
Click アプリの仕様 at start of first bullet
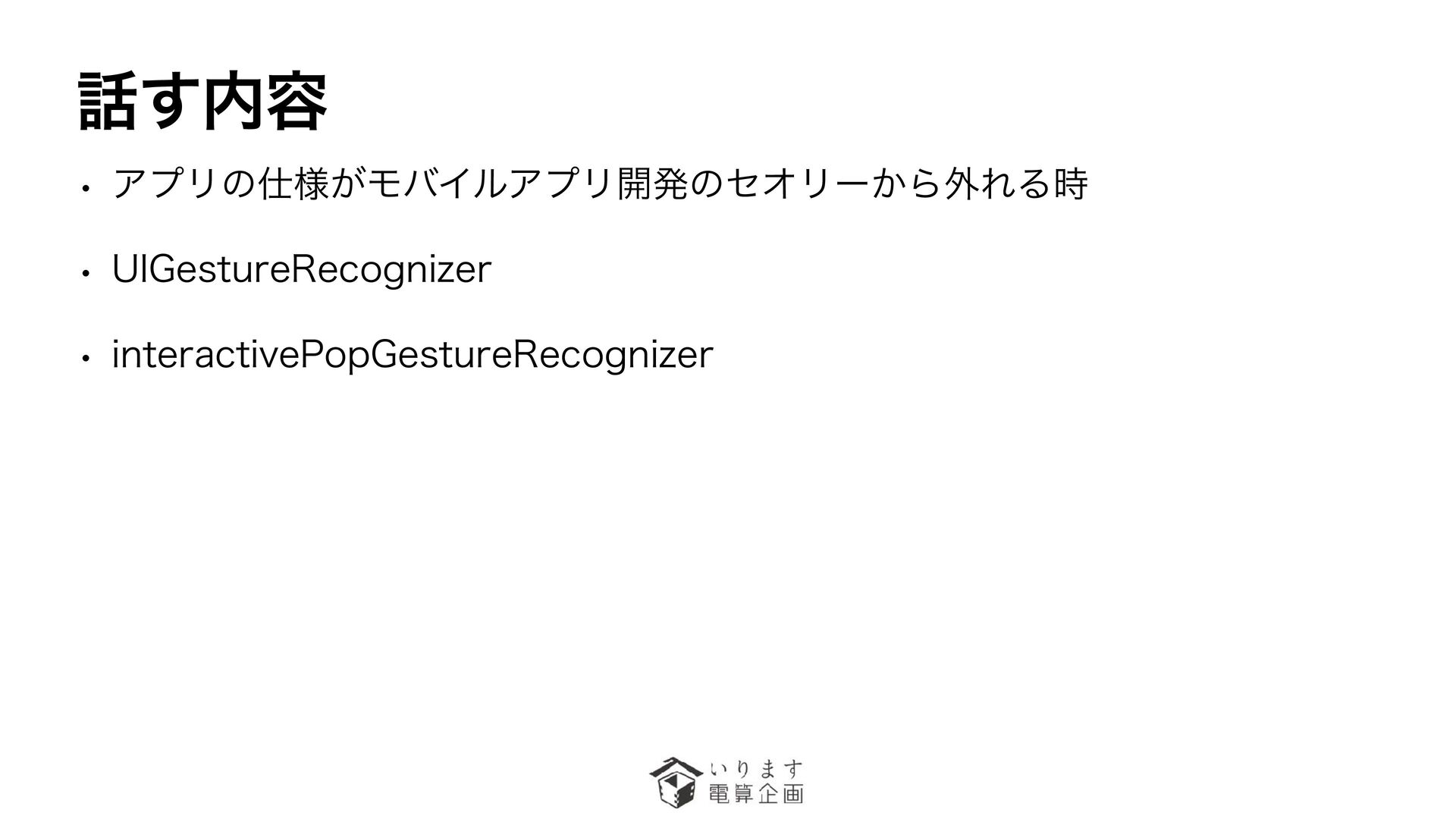pos(214,184)
